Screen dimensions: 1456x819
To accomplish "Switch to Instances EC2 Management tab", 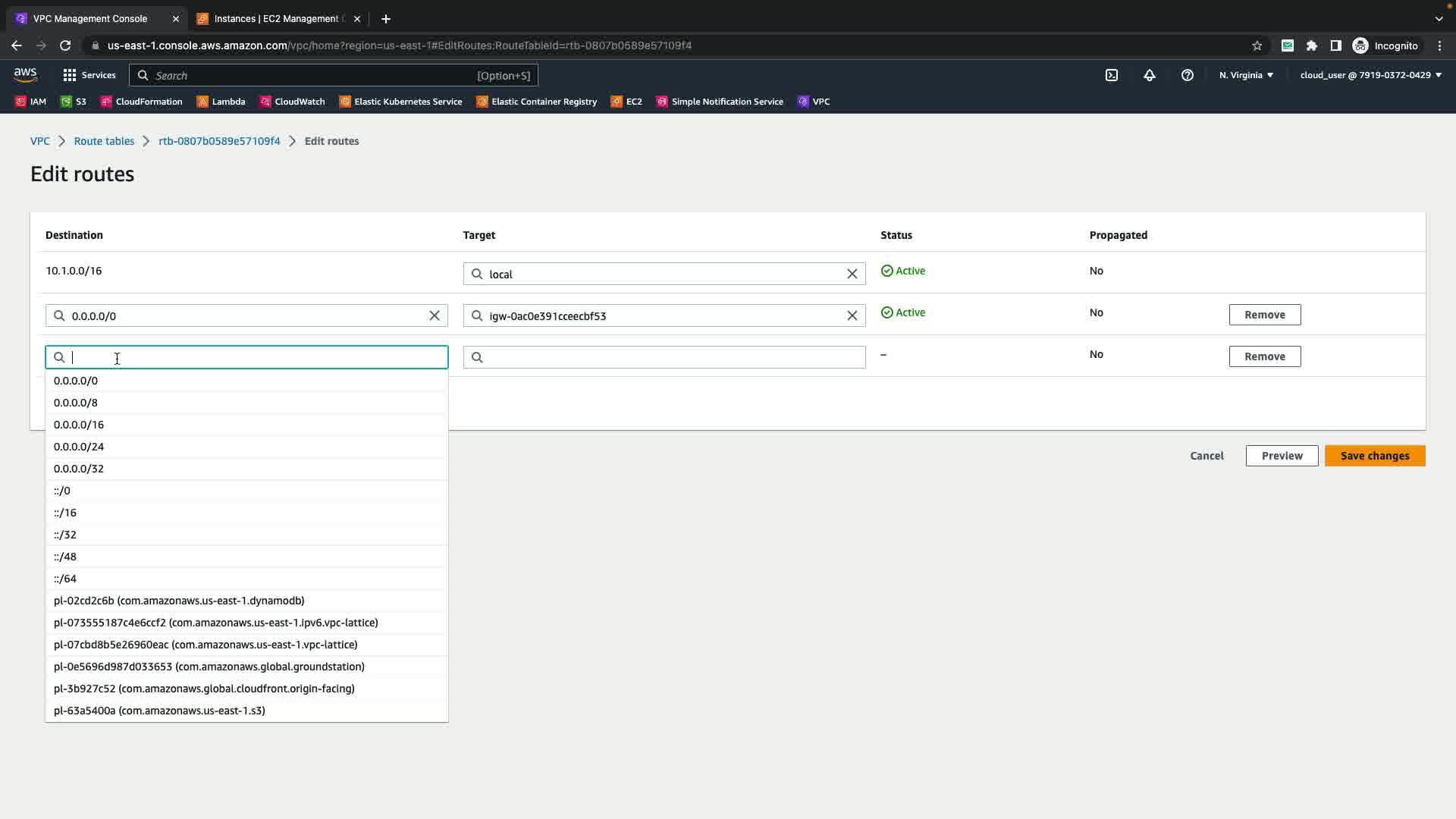I will click(x=277, y=18).
